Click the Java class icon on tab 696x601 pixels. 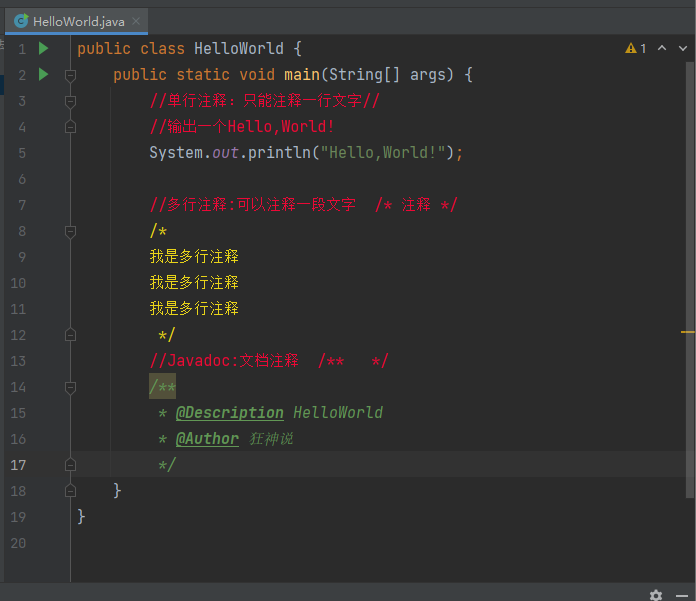click(21, 20)
